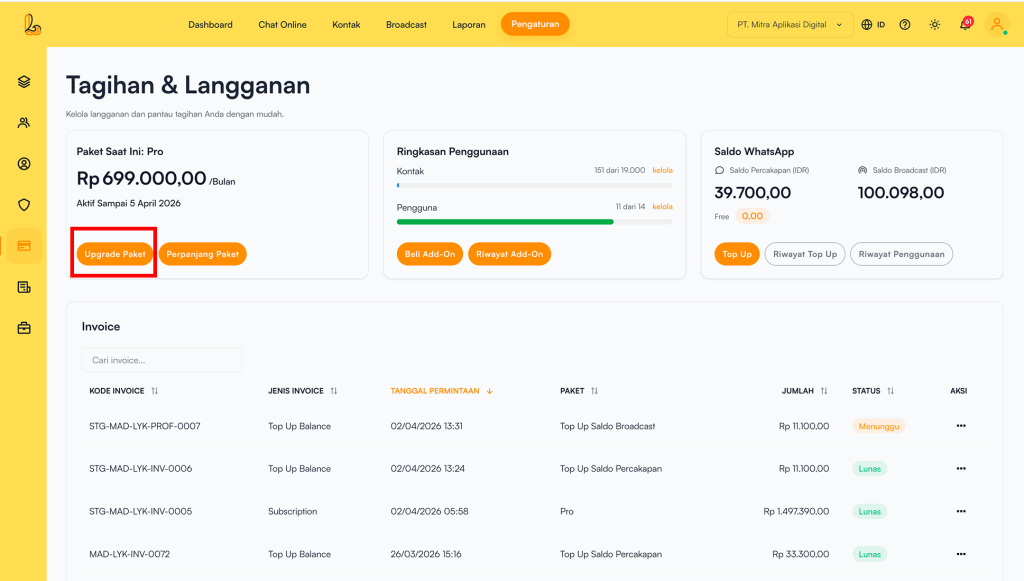This screenshot has width=1024, height=581.
Task: Go to the Broadcast menu
Action: pyautogui.click(x=406, y=25)
